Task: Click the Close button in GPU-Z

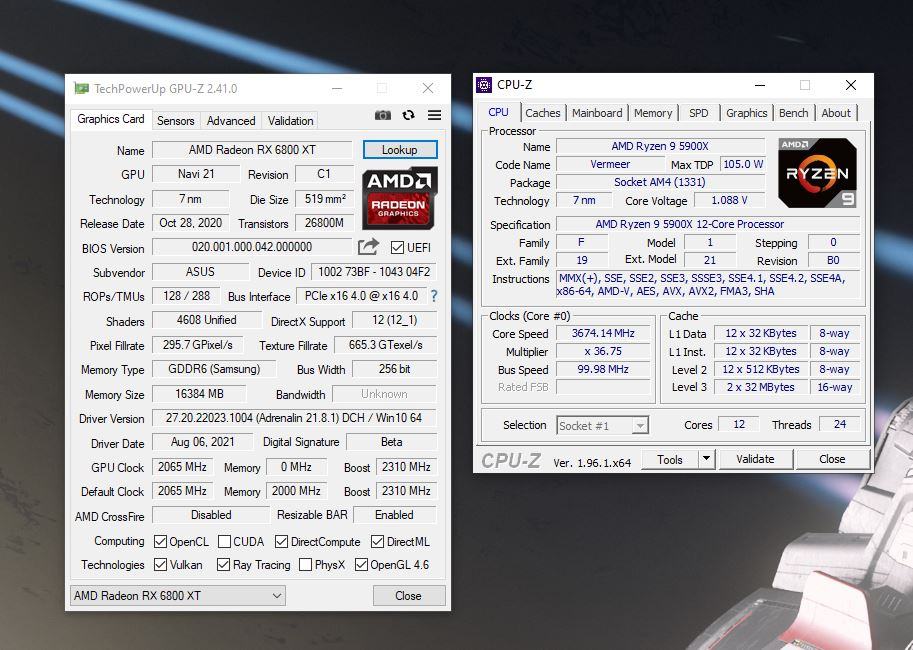Action: click(408, 596)
